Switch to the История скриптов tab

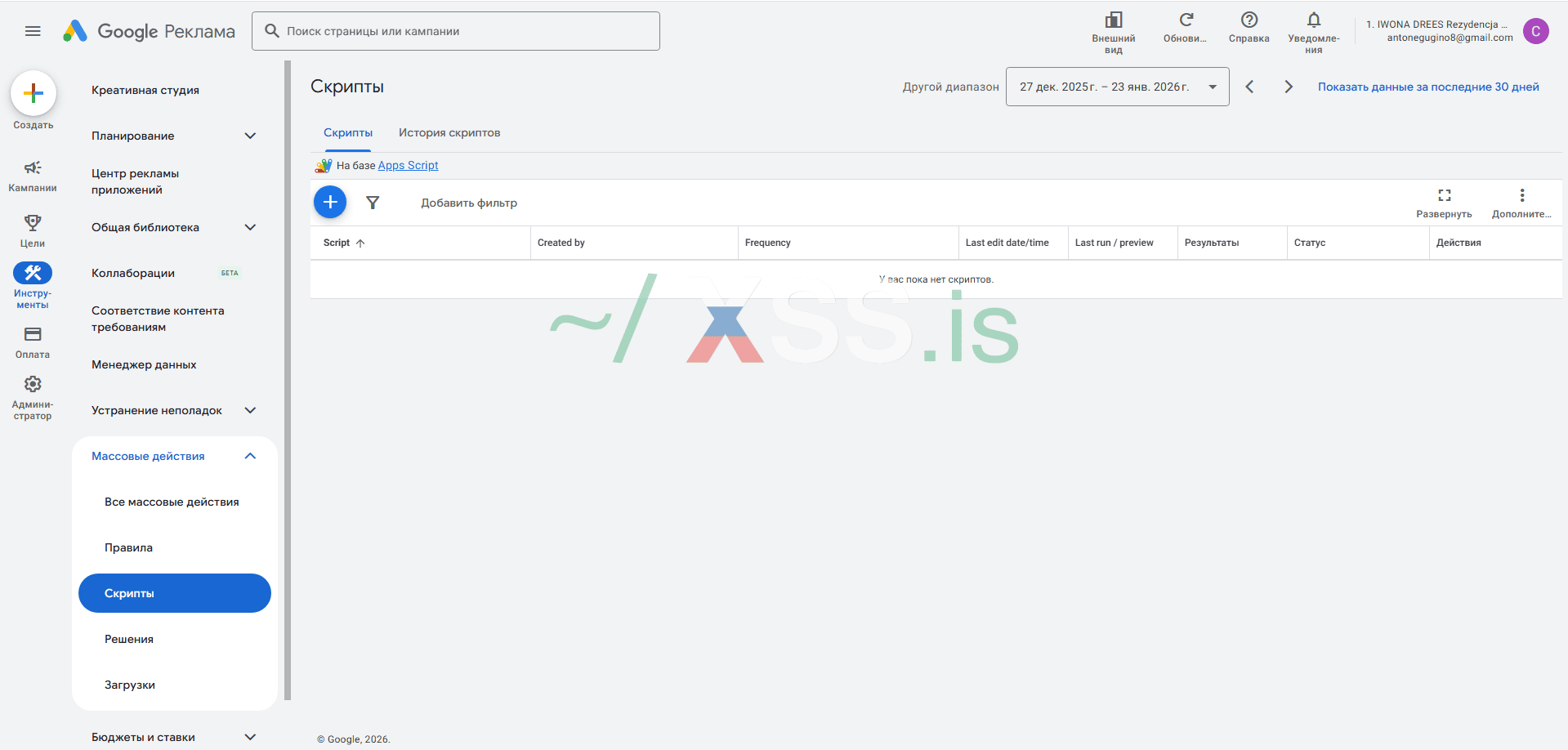(449, 132)
